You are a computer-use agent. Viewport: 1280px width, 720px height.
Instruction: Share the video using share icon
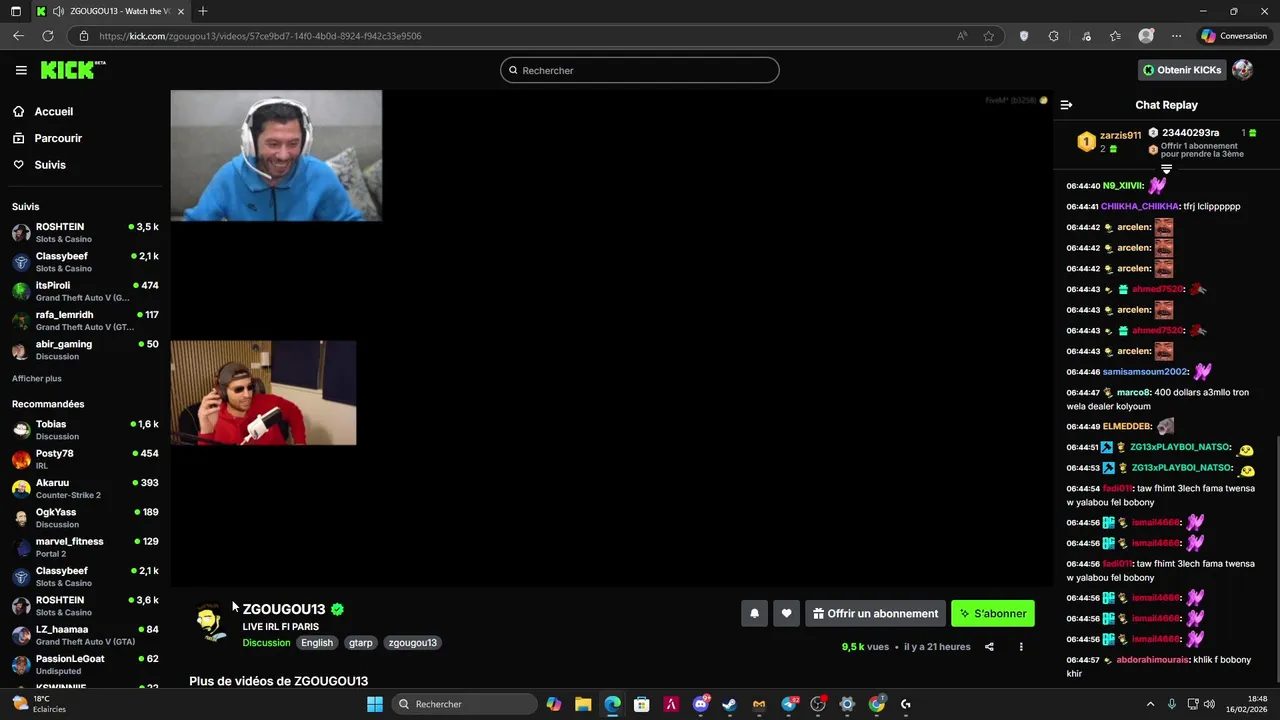point(989,647)
